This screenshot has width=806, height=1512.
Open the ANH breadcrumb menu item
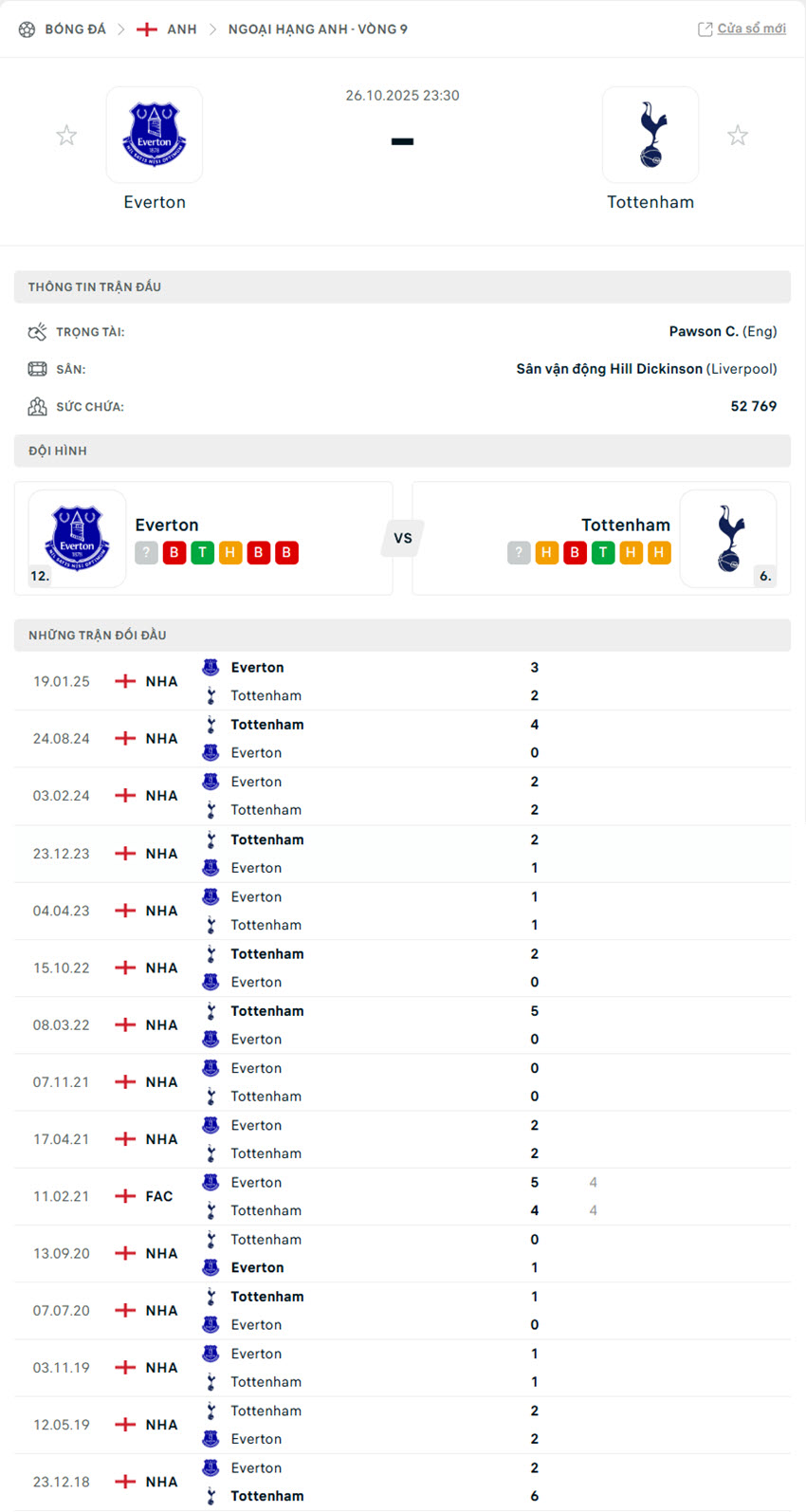click(179, 28)
